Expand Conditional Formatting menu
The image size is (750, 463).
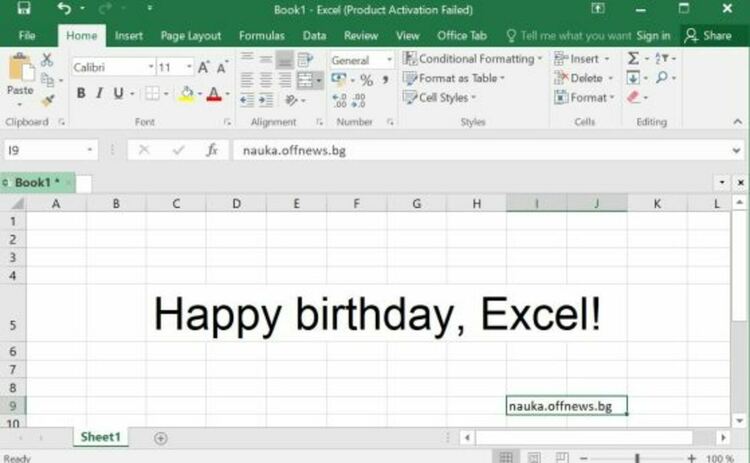[x=473, y=58]
